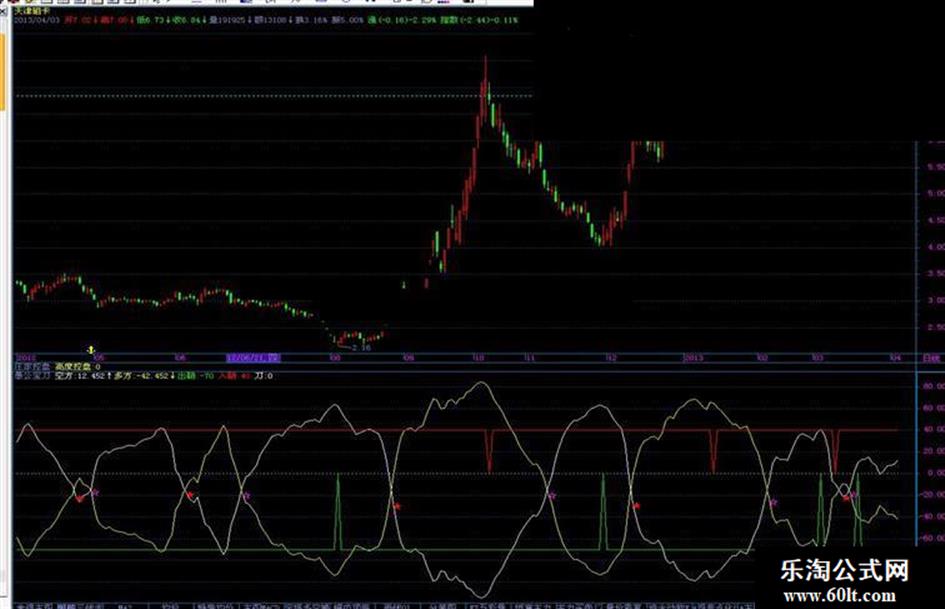
Task: Click the 10 month label on the timeline
Action: [x=478, y=358]
